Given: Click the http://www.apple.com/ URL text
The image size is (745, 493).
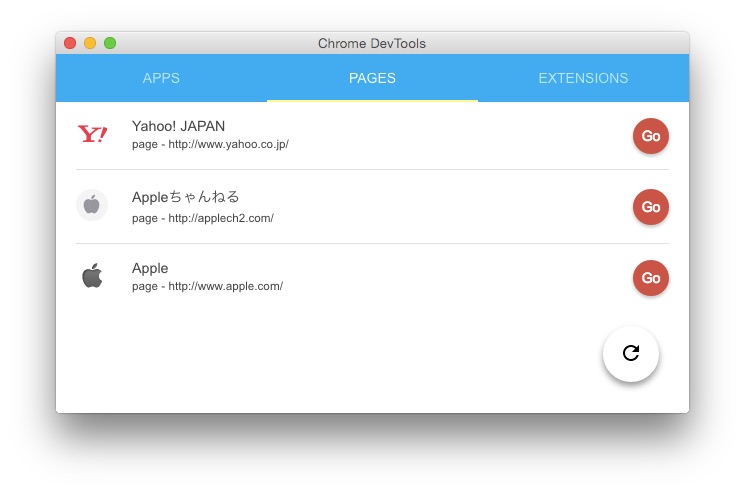Looking at the screenshot, I should 226,286.
